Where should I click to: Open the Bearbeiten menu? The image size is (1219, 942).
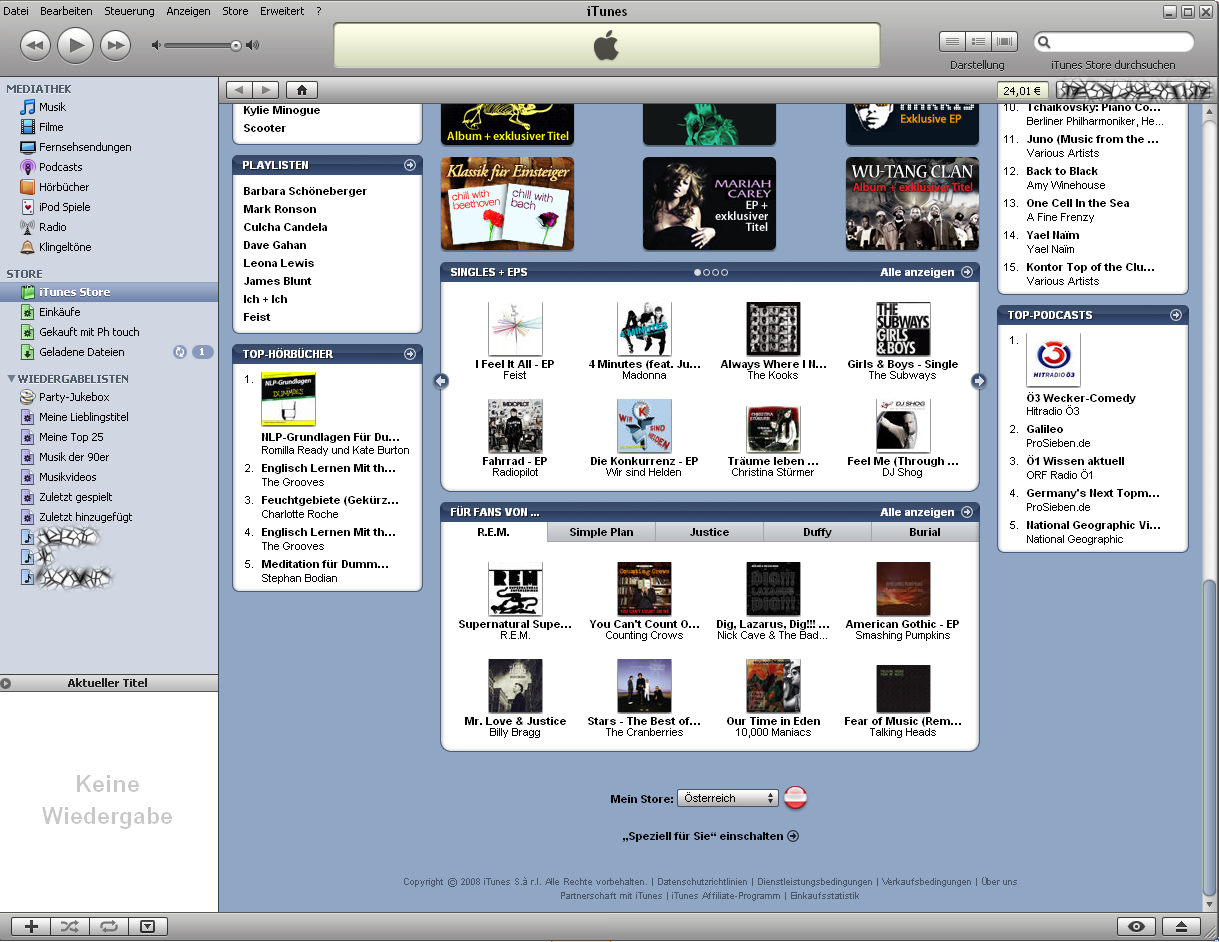(x=67, y=11)
